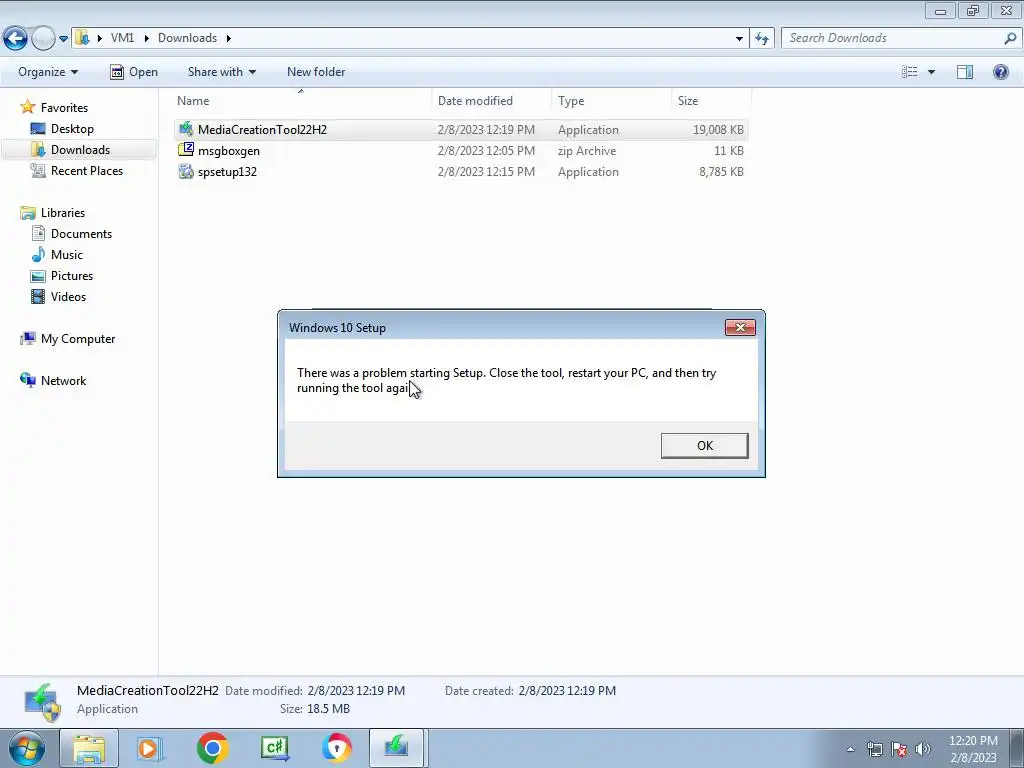1024x768 pixels.
Task: Click OK in Windows 10 Setup dialog
Action: point(704,445)
